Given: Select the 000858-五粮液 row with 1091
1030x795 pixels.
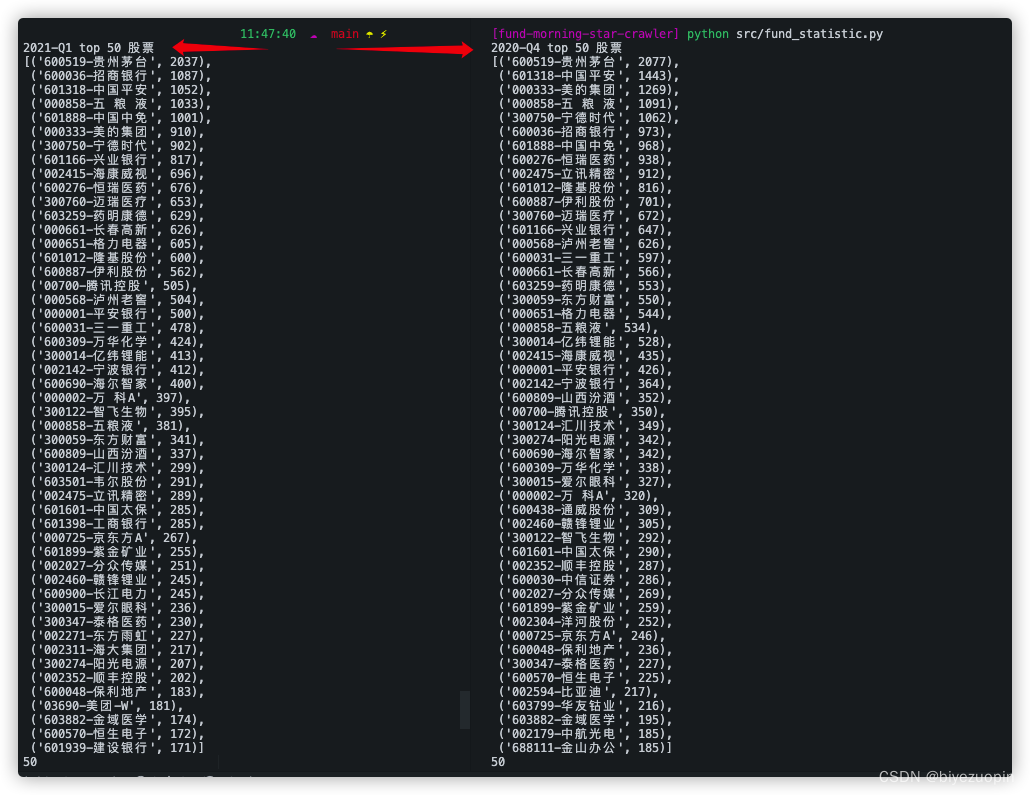Looking at the screenshot, I should (589, 104).
